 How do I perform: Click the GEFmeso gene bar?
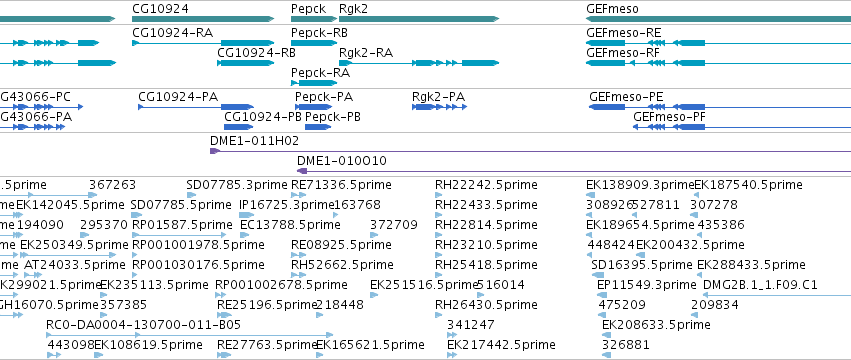(719, 19)
